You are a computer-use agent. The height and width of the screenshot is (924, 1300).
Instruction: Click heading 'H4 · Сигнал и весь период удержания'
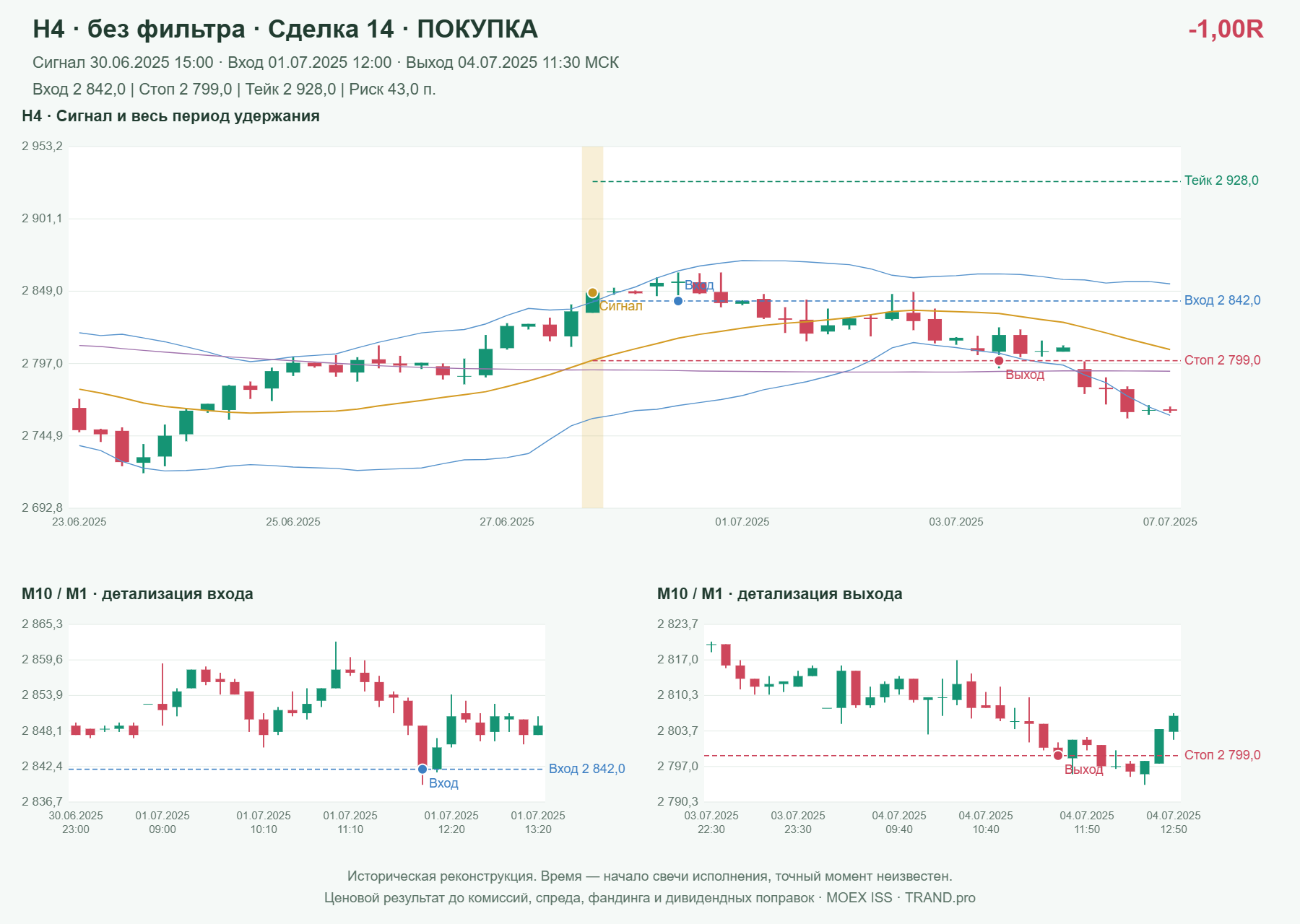point(170,116)
